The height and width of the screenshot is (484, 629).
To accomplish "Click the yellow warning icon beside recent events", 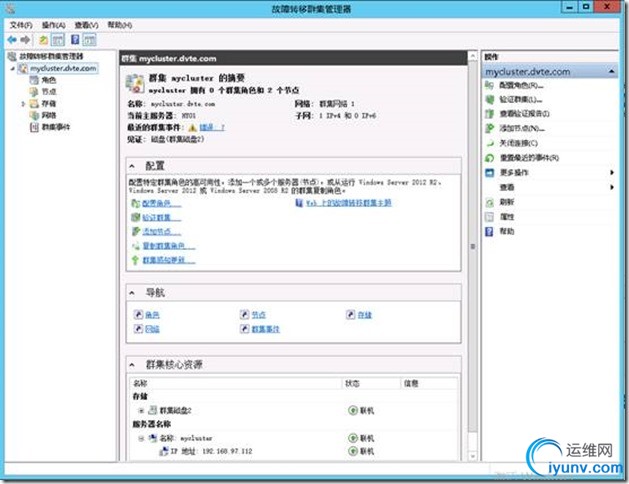I will pos(193,128).
